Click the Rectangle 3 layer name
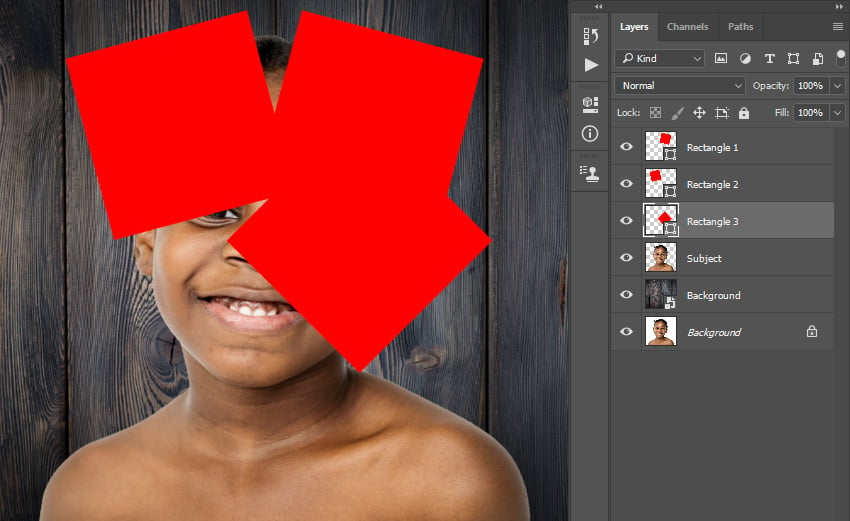This screenshot has height=521, width=850. [x=712, y=221]
